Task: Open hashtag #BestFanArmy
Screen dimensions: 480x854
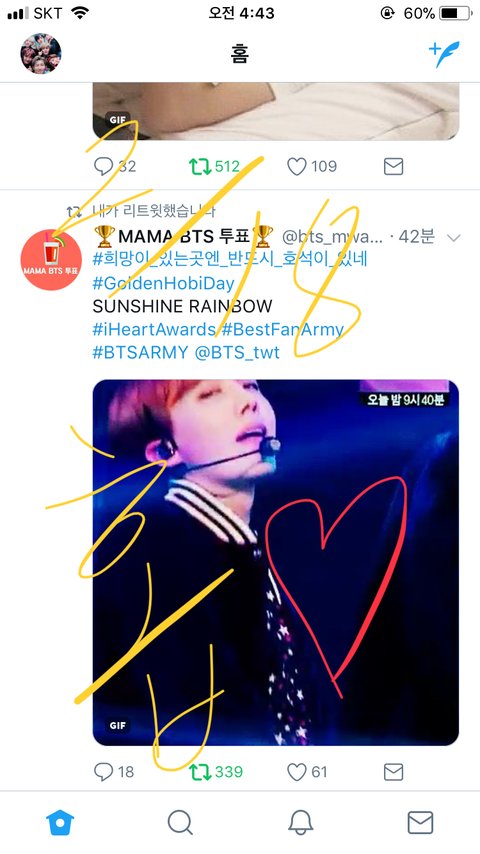Action: [282, 329]
